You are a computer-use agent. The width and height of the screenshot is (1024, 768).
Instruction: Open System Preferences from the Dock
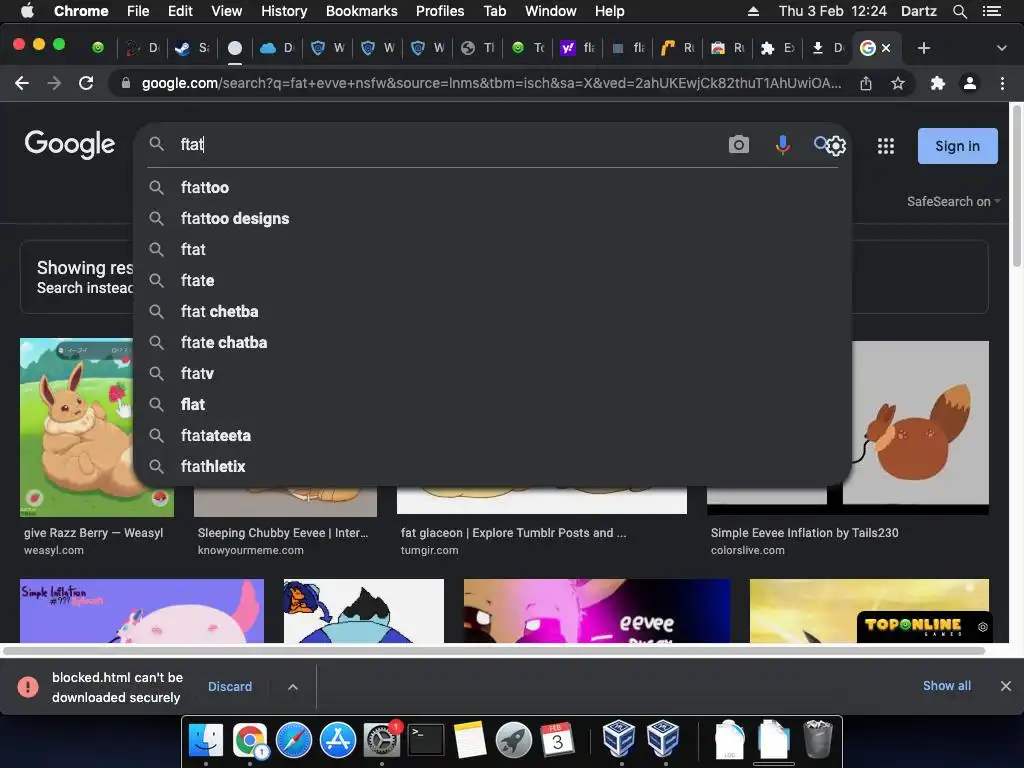click(x=381, y=740)
